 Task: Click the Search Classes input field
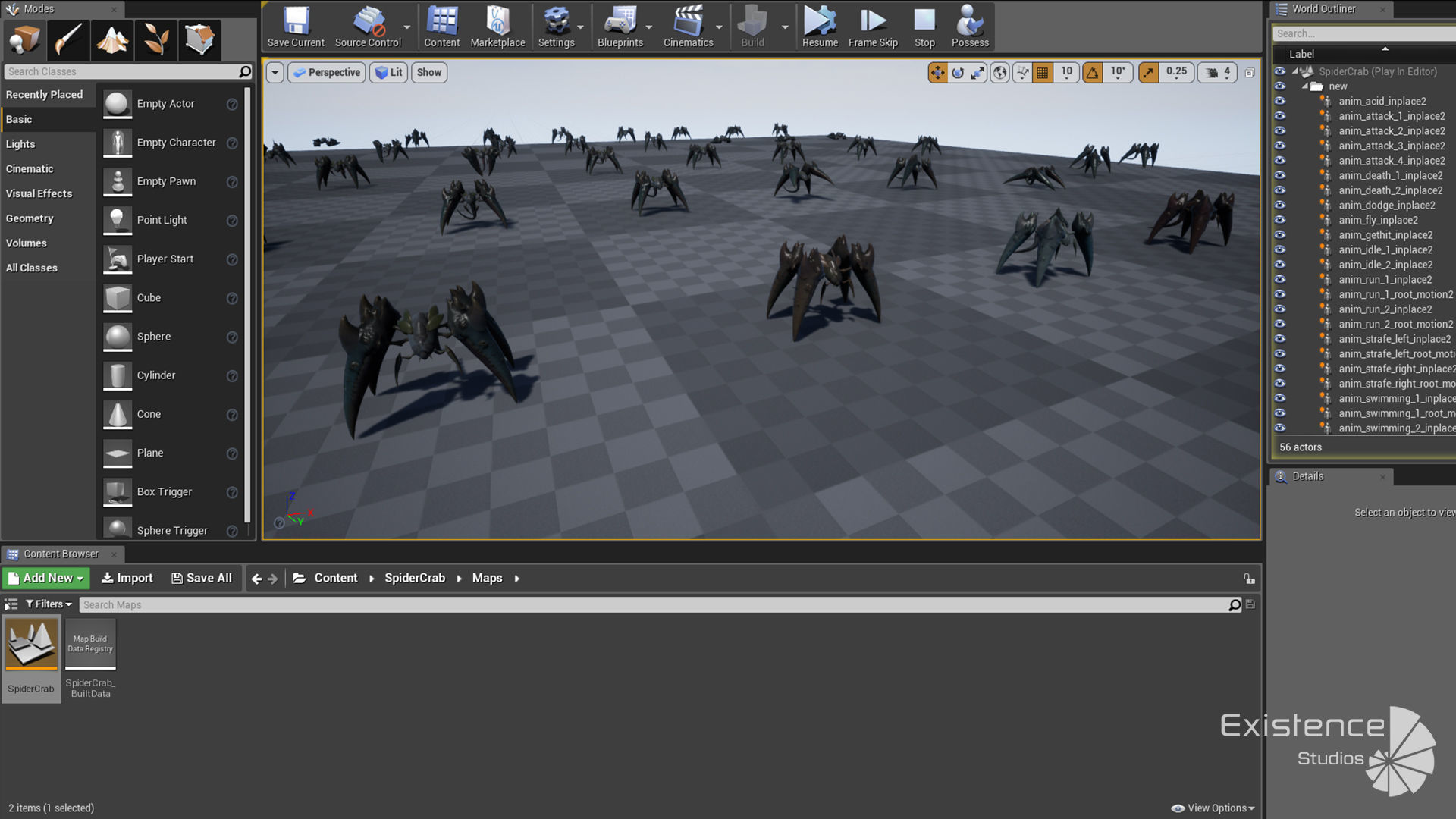pyautogui.click(x=121, y=71)
